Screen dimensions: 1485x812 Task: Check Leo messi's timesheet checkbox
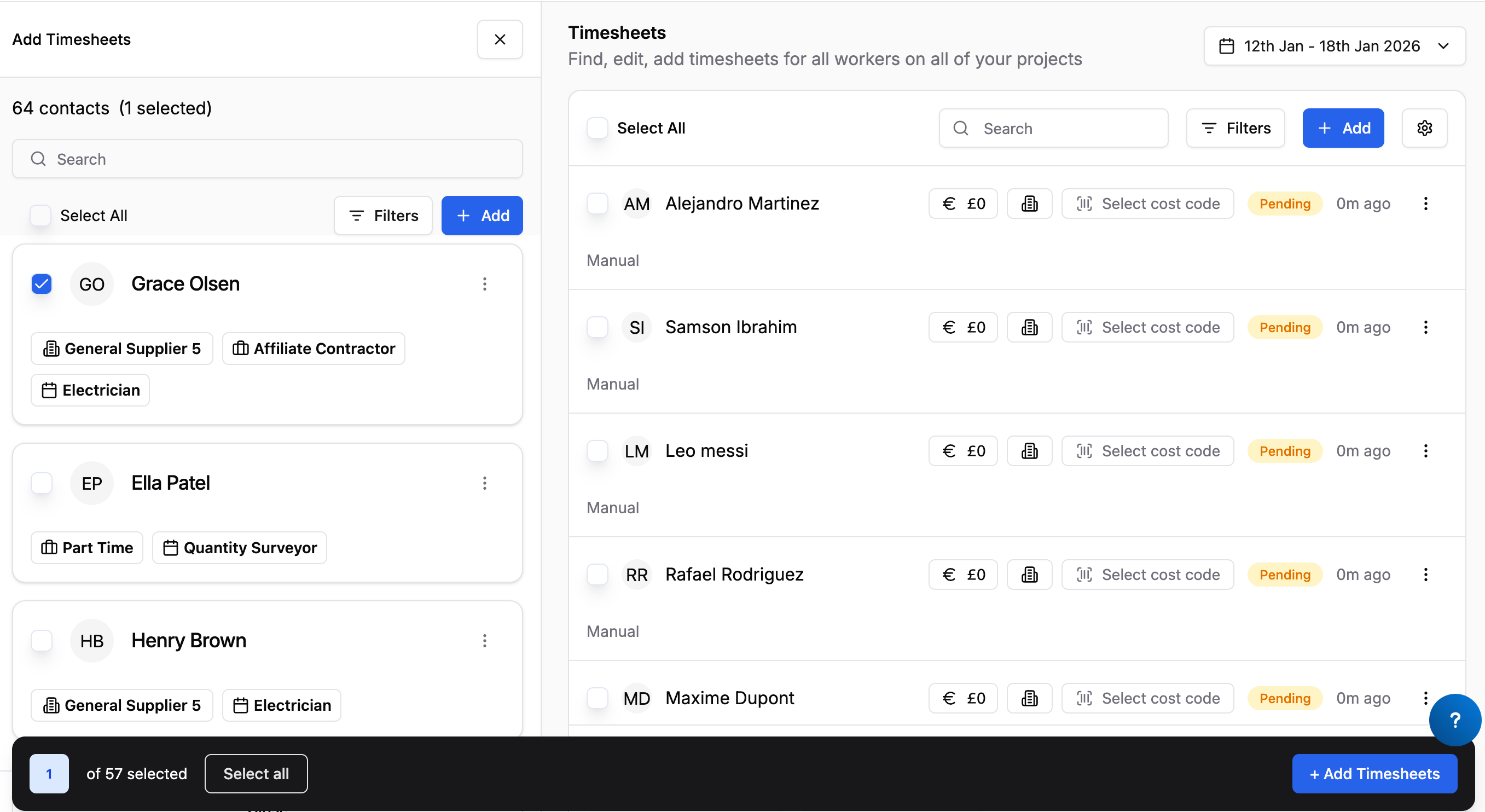[x=598, y=451]
